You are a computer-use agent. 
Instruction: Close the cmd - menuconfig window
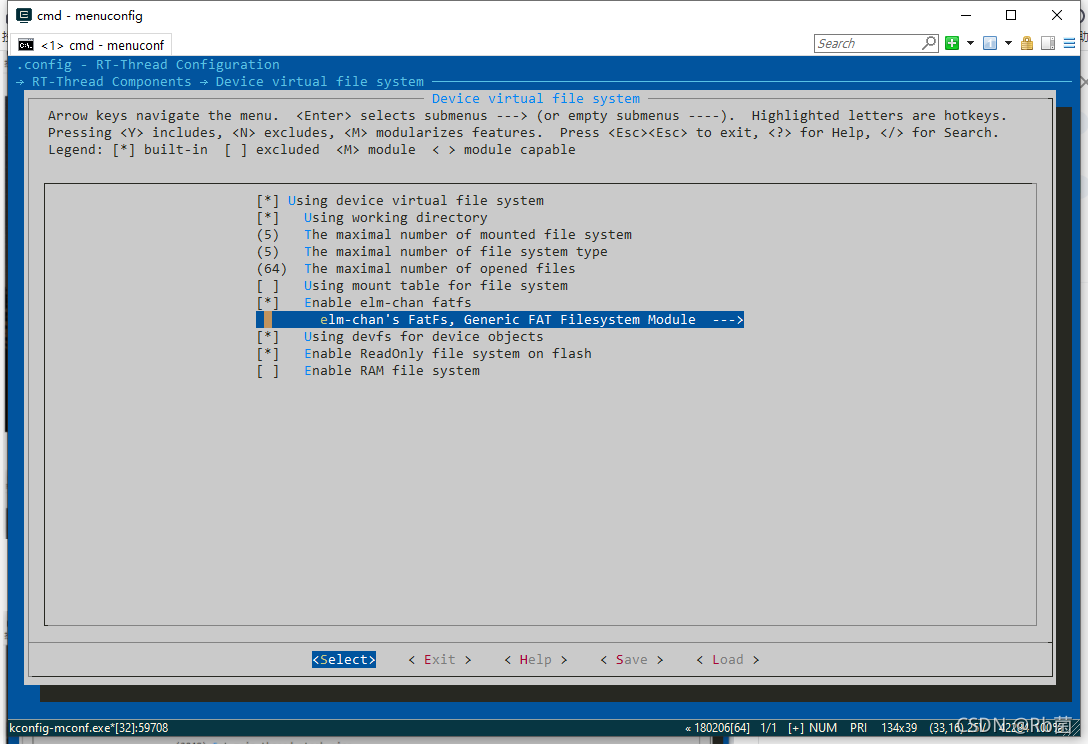tap(1057, 15)
